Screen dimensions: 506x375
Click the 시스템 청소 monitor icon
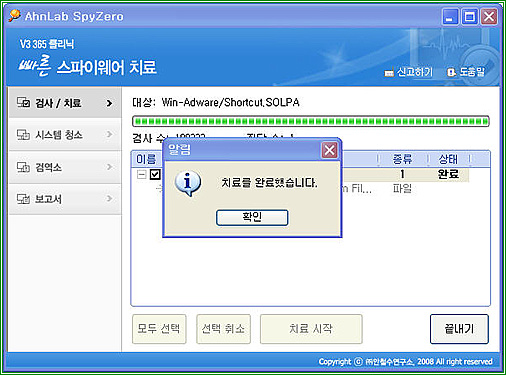(23, 135)
